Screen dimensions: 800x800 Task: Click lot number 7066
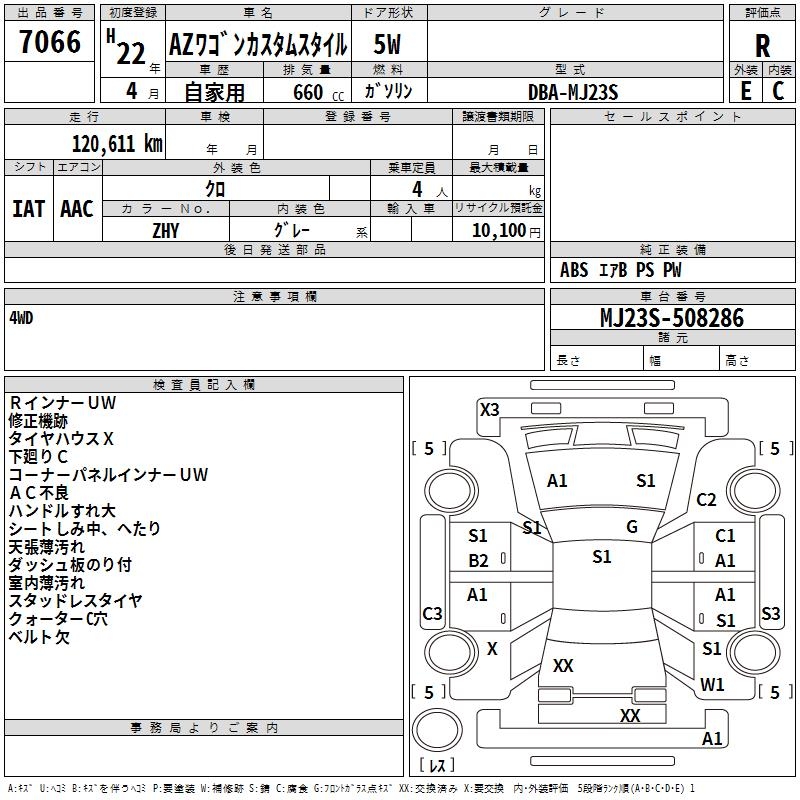(x=50, y=42)
